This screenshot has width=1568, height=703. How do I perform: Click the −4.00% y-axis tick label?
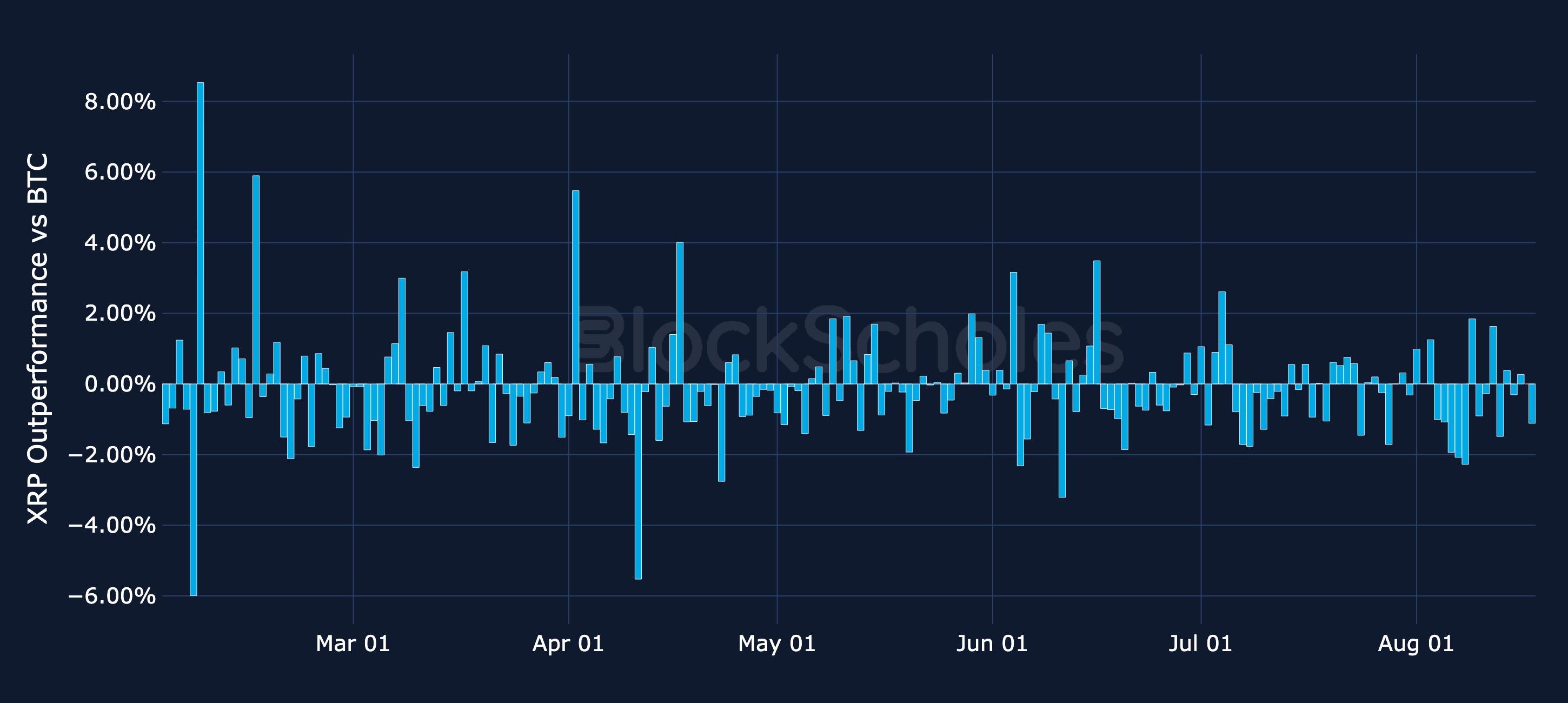[x=111, y=525]
